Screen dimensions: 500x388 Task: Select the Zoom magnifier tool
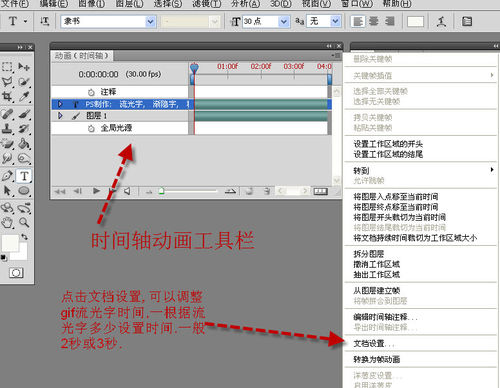(24, 222)
